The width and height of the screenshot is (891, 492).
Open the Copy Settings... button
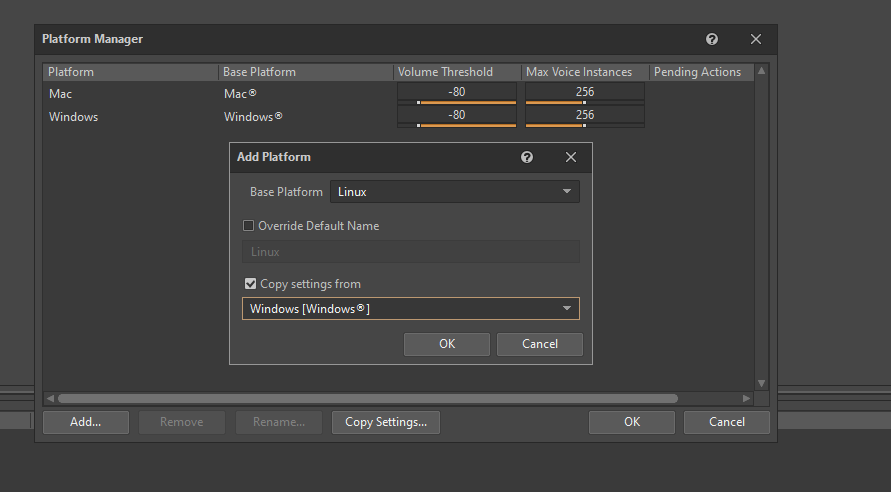tap(386, 422)
